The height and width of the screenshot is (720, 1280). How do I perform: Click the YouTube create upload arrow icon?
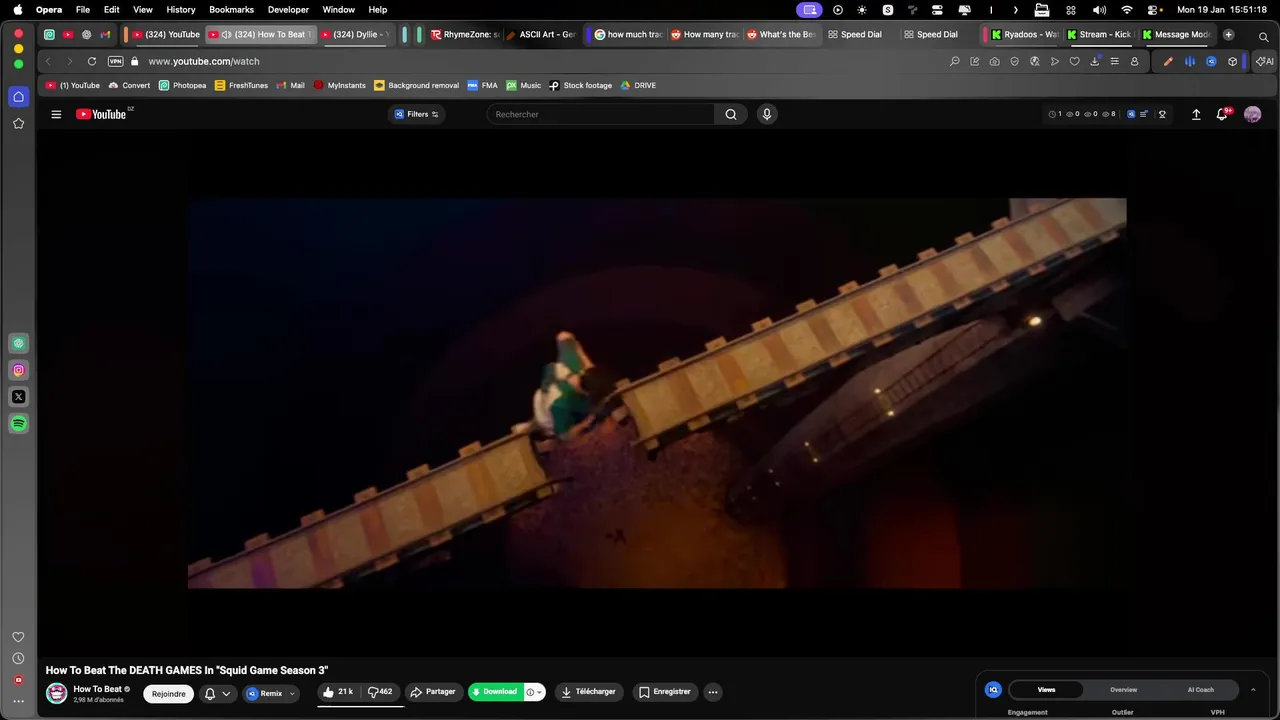1196,114
